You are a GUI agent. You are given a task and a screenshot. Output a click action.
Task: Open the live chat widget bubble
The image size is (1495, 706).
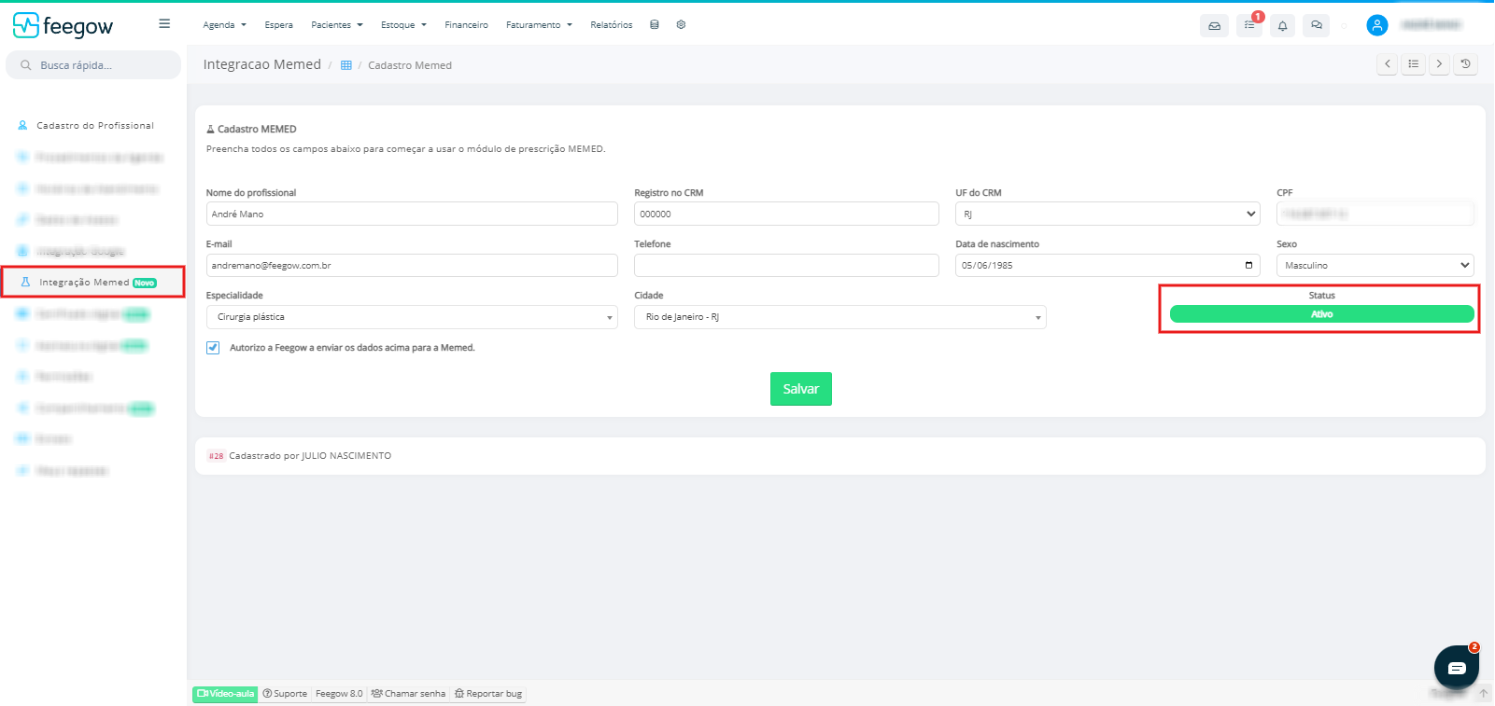tap(1456, 667)
